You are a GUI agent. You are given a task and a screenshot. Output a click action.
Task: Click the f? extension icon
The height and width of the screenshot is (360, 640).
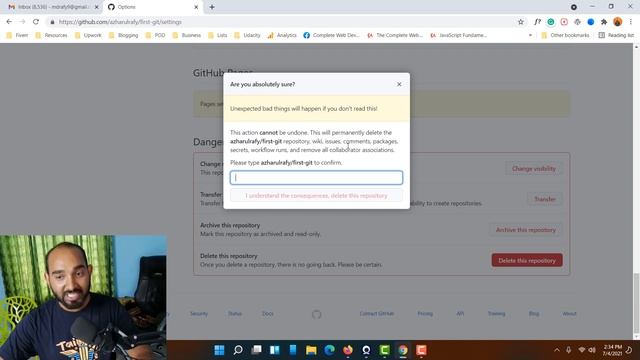[x=538, y=22]
